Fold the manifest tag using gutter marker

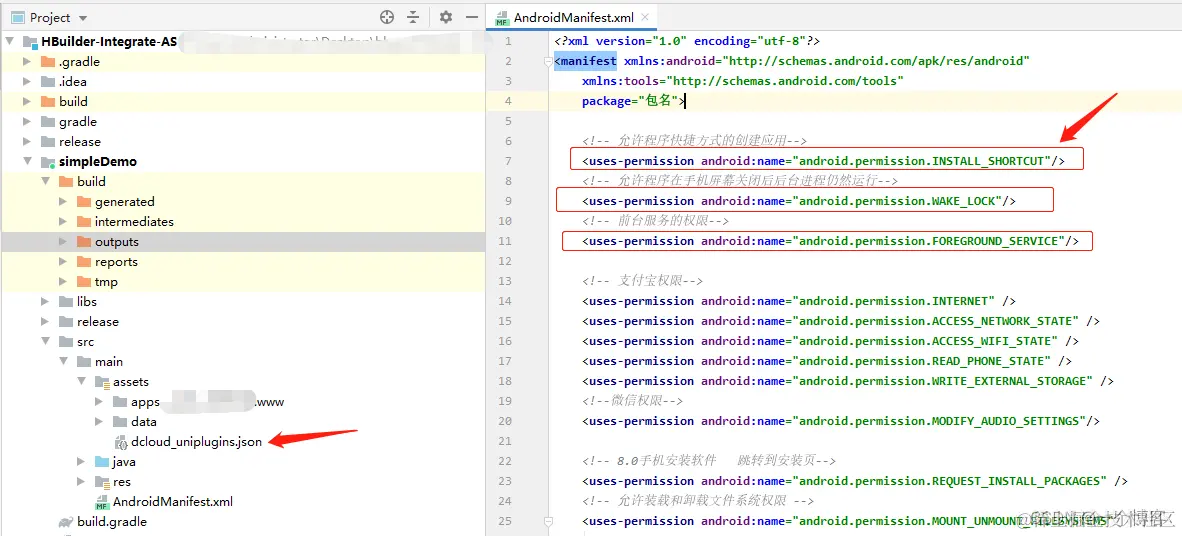pos(549,61)
